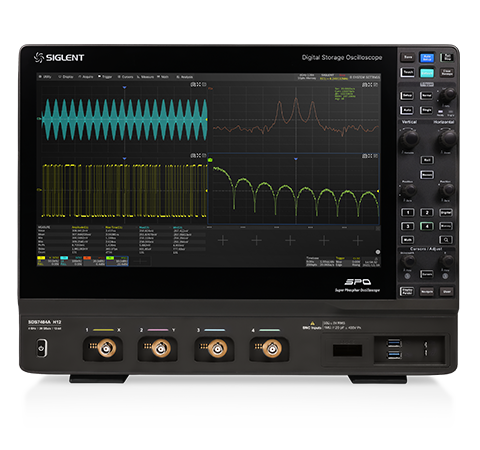
Task: Open the Measure menu item
Action: (x=146, y=77)
